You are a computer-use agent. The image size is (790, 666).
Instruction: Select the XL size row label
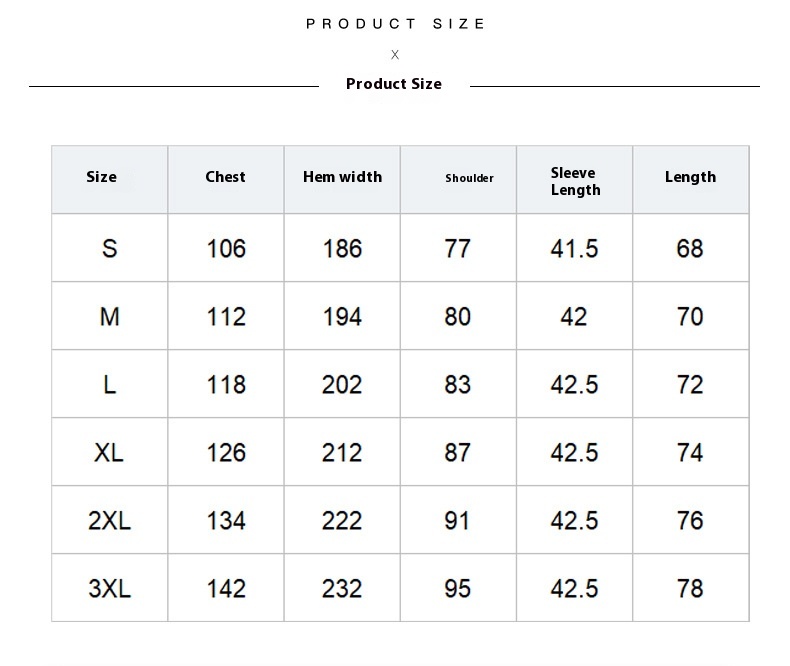[x=109, y=453]
